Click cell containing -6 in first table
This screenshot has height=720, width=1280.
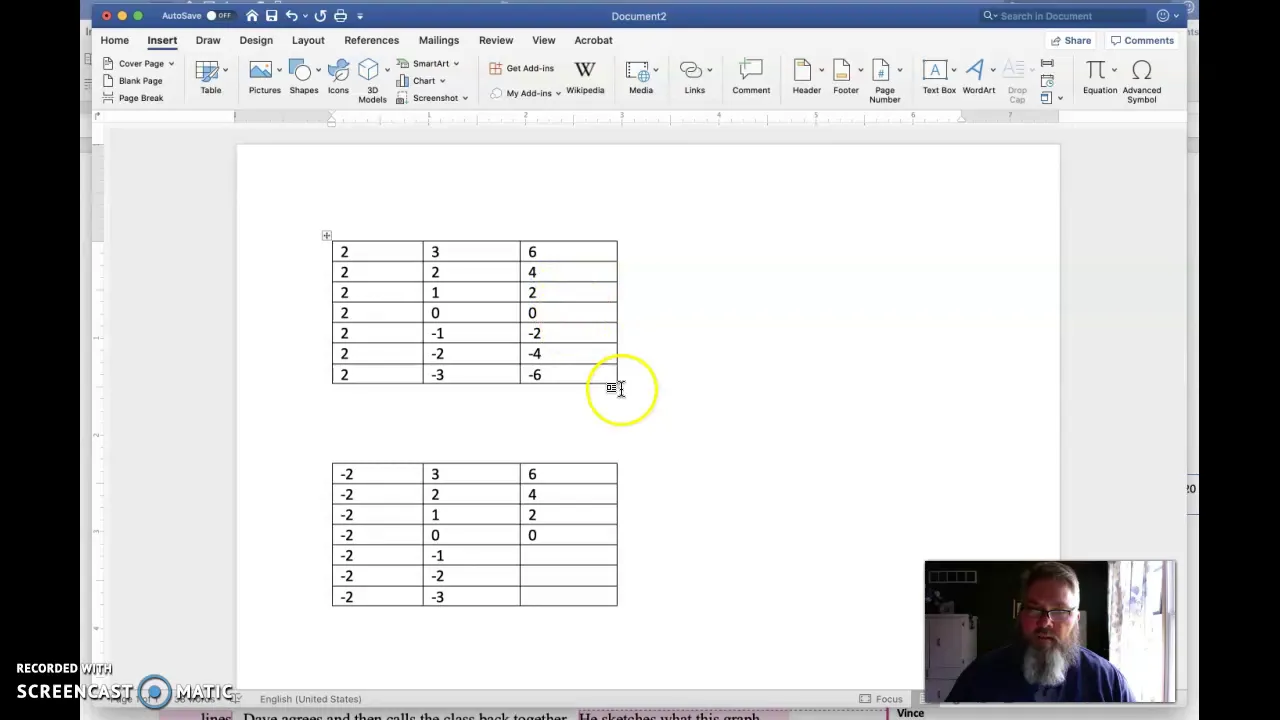569,374
